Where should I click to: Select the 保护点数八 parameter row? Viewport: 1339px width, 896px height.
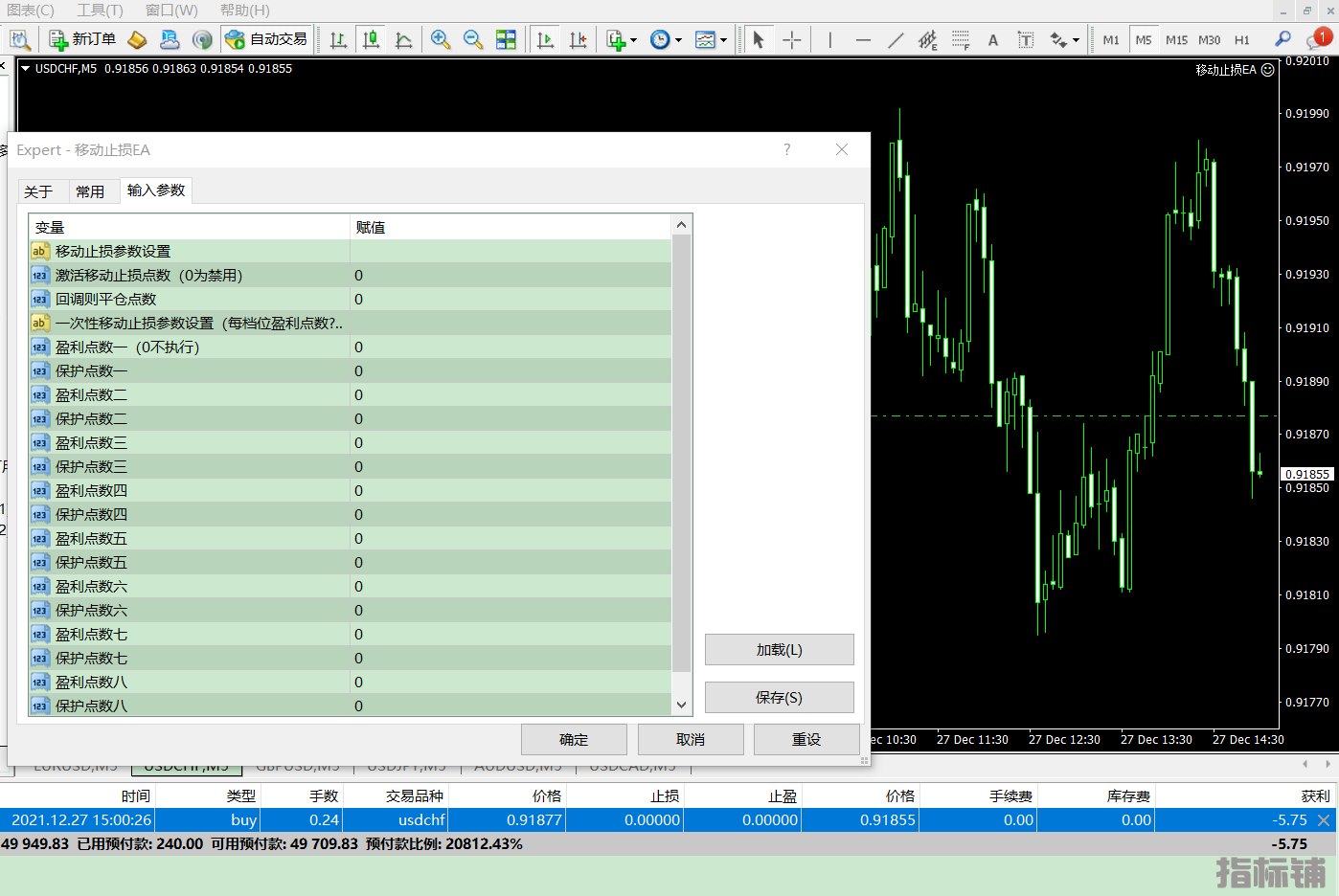(x=351, y=706)
